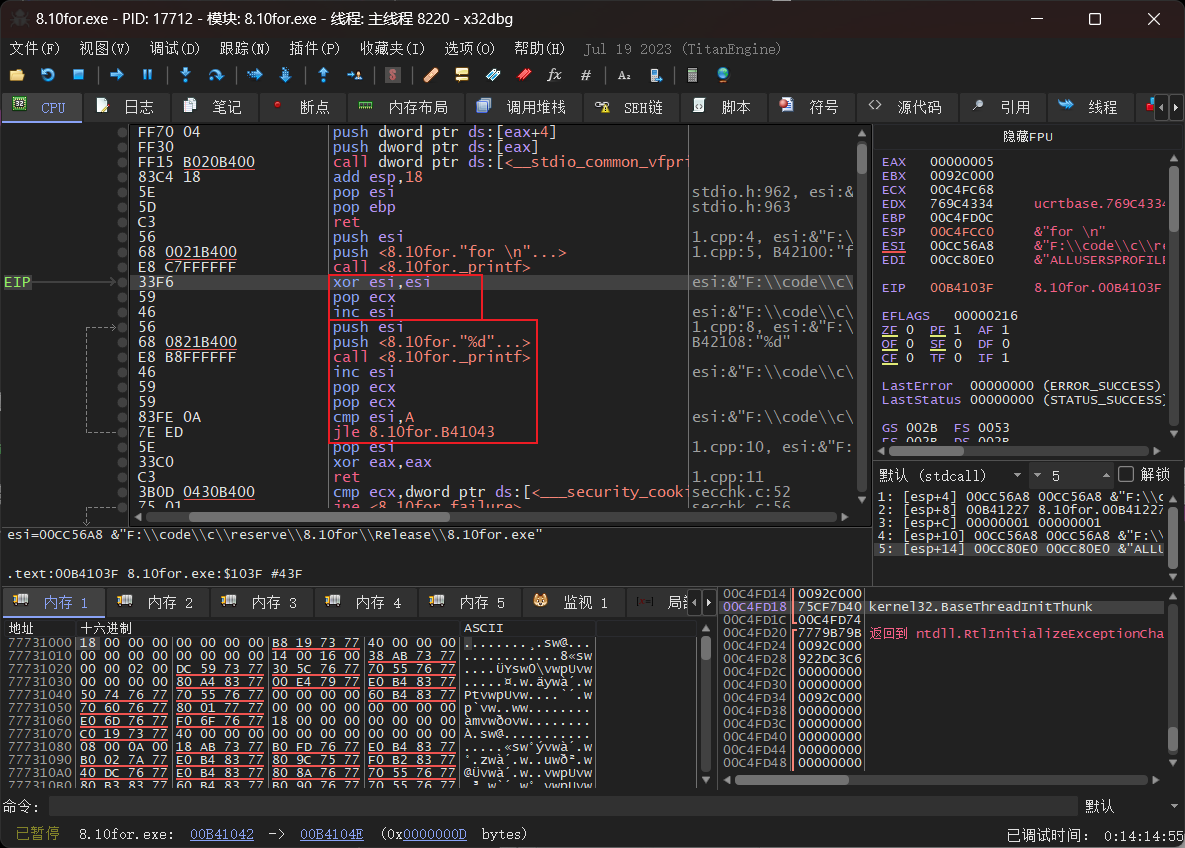
Task: Open the labels tag icon
Action: 493,75
